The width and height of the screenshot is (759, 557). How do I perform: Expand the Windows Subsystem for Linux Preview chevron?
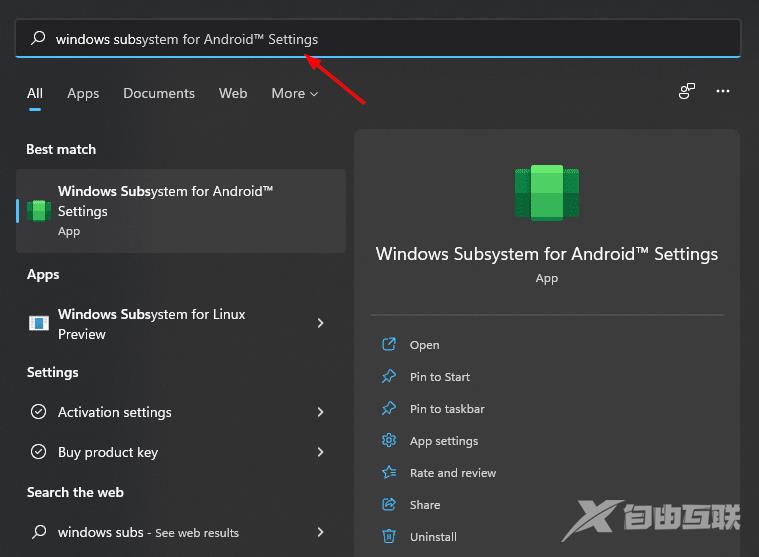[x=320, y=323]
